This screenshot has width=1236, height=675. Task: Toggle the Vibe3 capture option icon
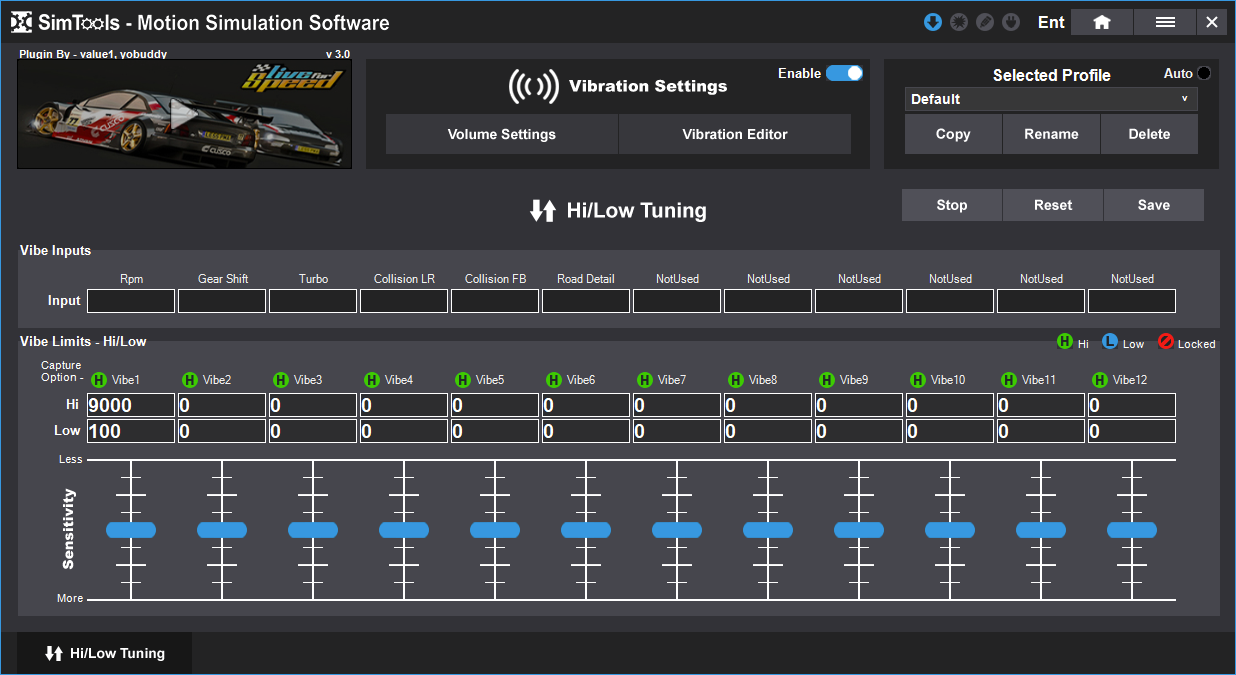click(281, 380)
